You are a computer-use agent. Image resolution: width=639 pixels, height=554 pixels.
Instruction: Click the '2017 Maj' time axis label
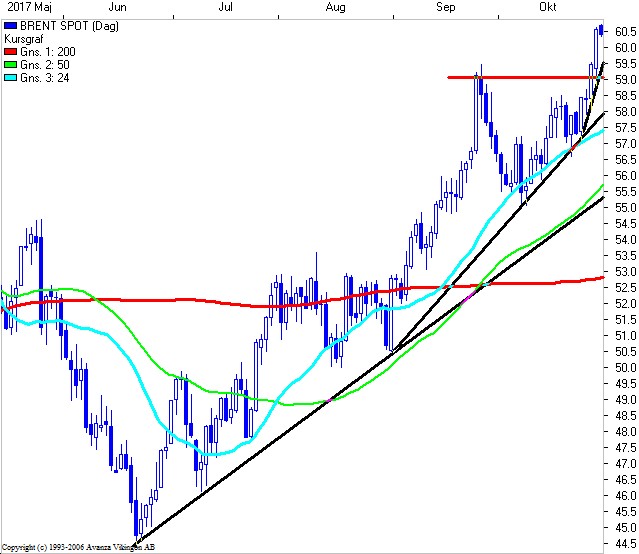(x=29, y=7)
